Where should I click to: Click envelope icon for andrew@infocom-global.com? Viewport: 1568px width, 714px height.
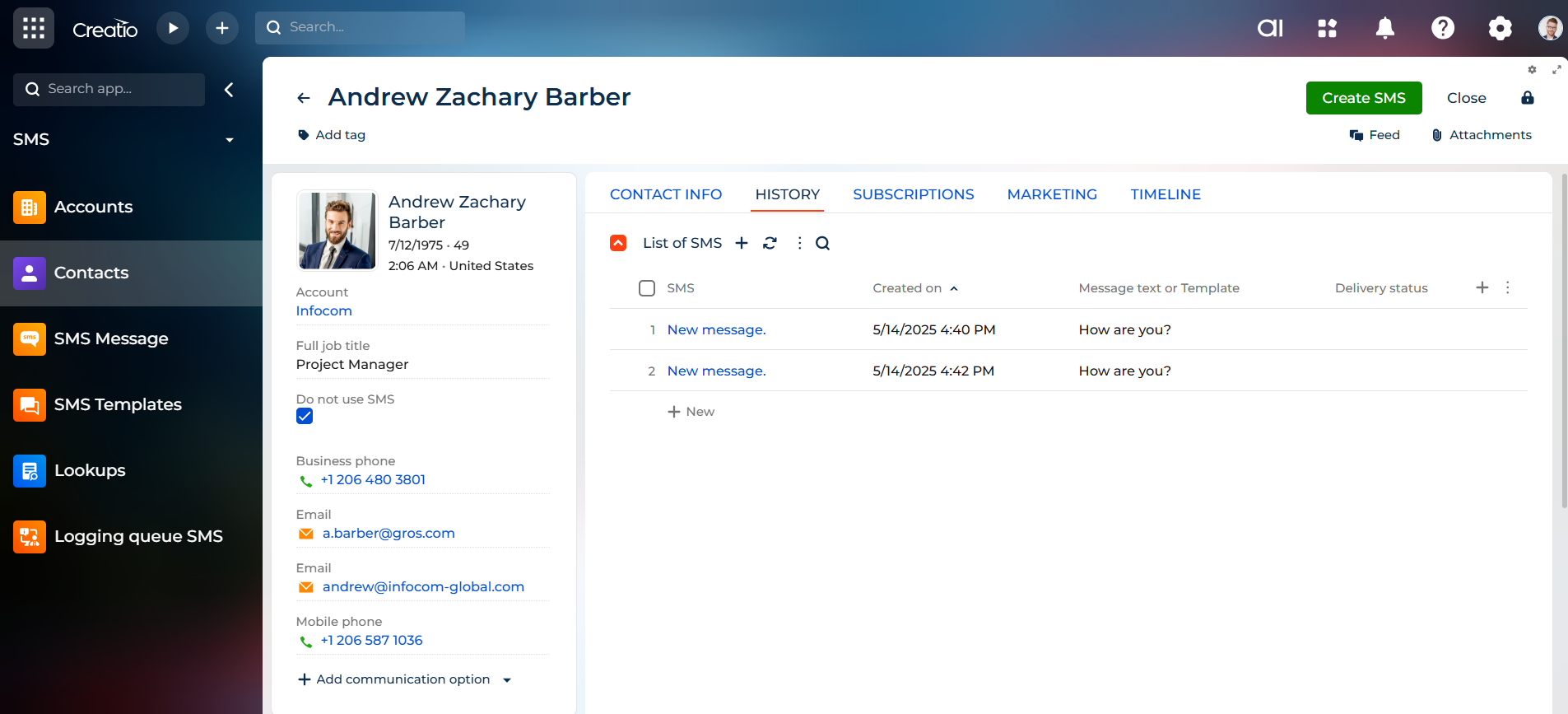click(306, 587)
